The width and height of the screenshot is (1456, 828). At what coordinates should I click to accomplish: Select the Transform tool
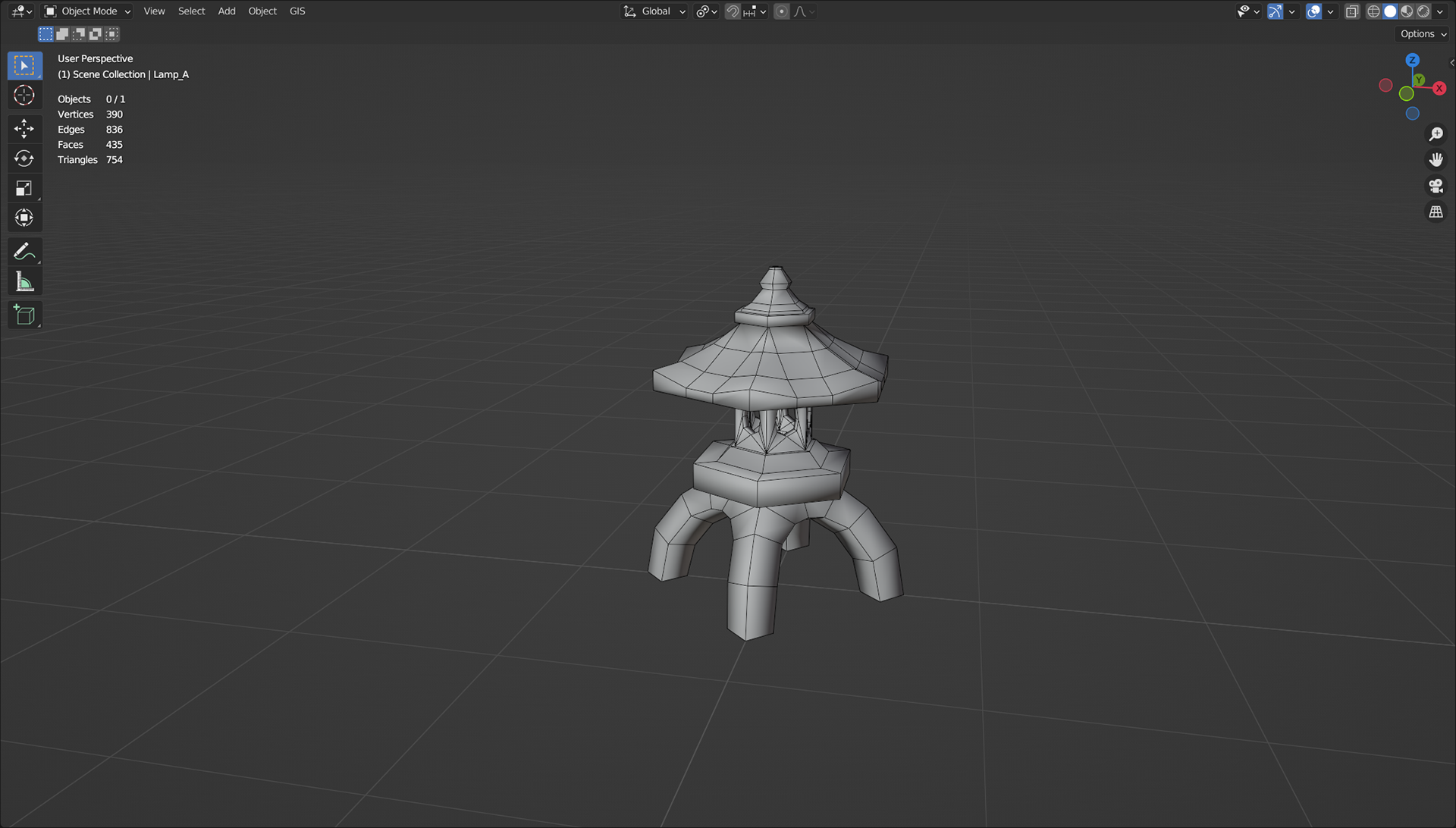click(x=24, y=218)
